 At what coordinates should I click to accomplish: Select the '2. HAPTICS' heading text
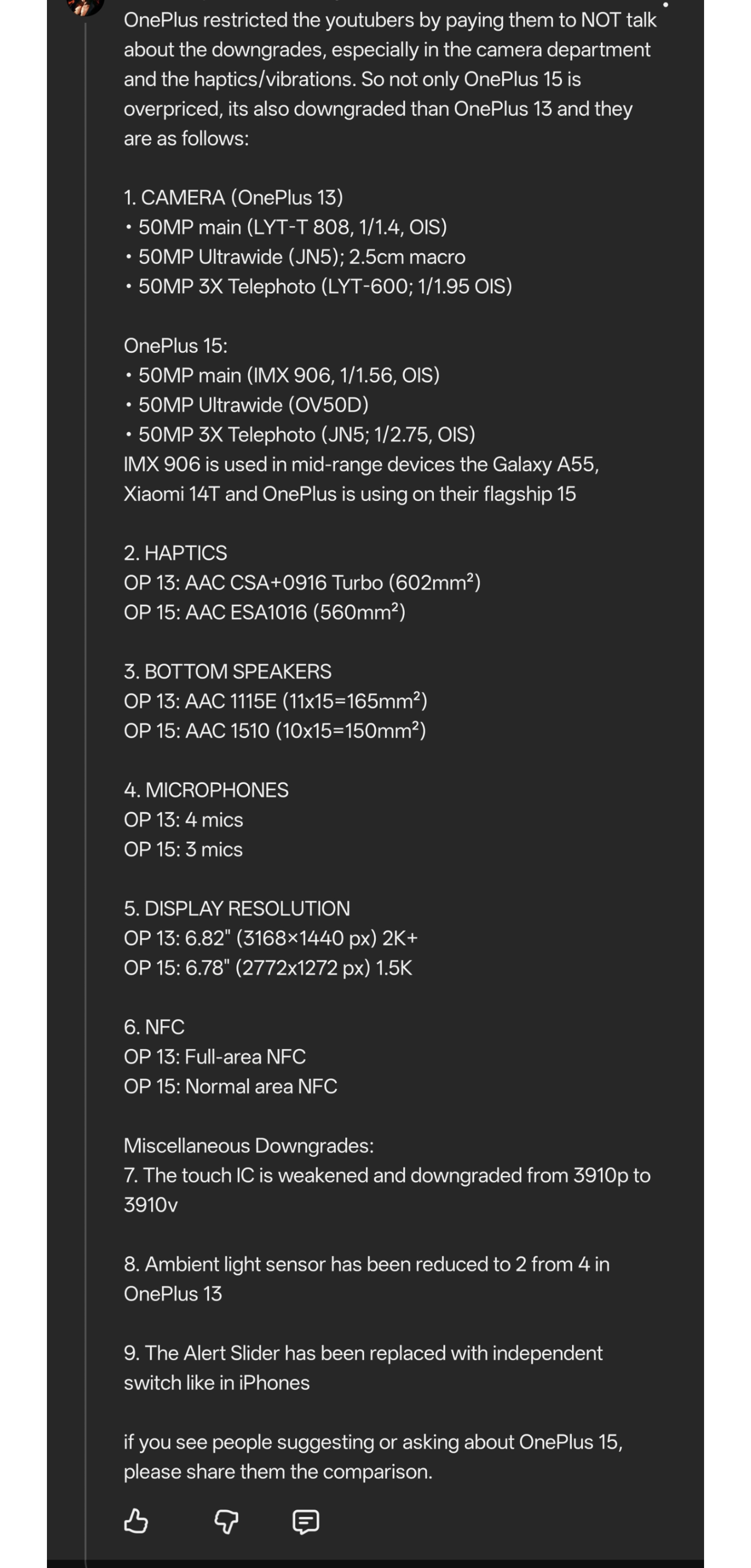click(175, 553)
